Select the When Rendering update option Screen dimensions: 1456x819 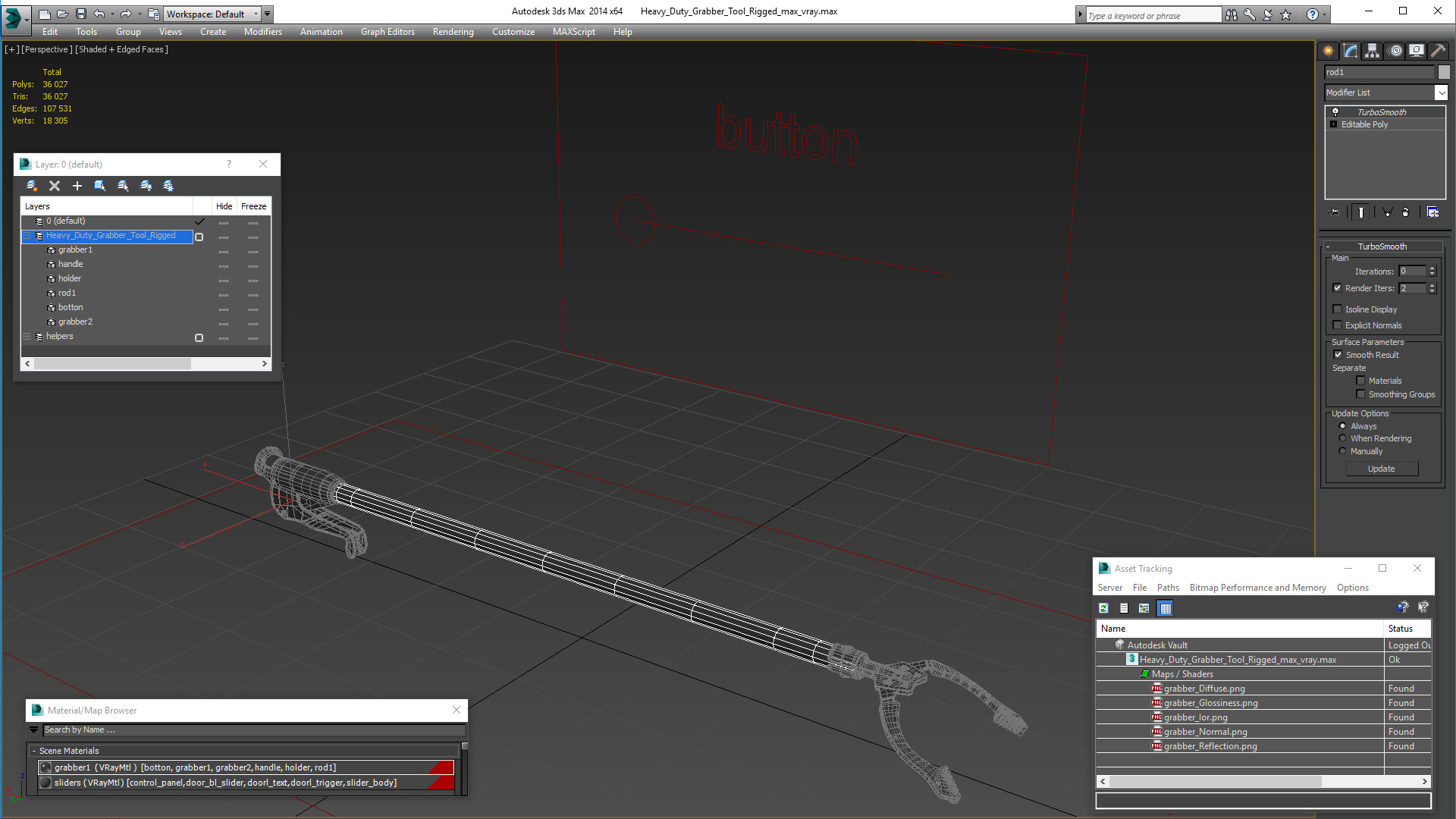click(1342, 438)
